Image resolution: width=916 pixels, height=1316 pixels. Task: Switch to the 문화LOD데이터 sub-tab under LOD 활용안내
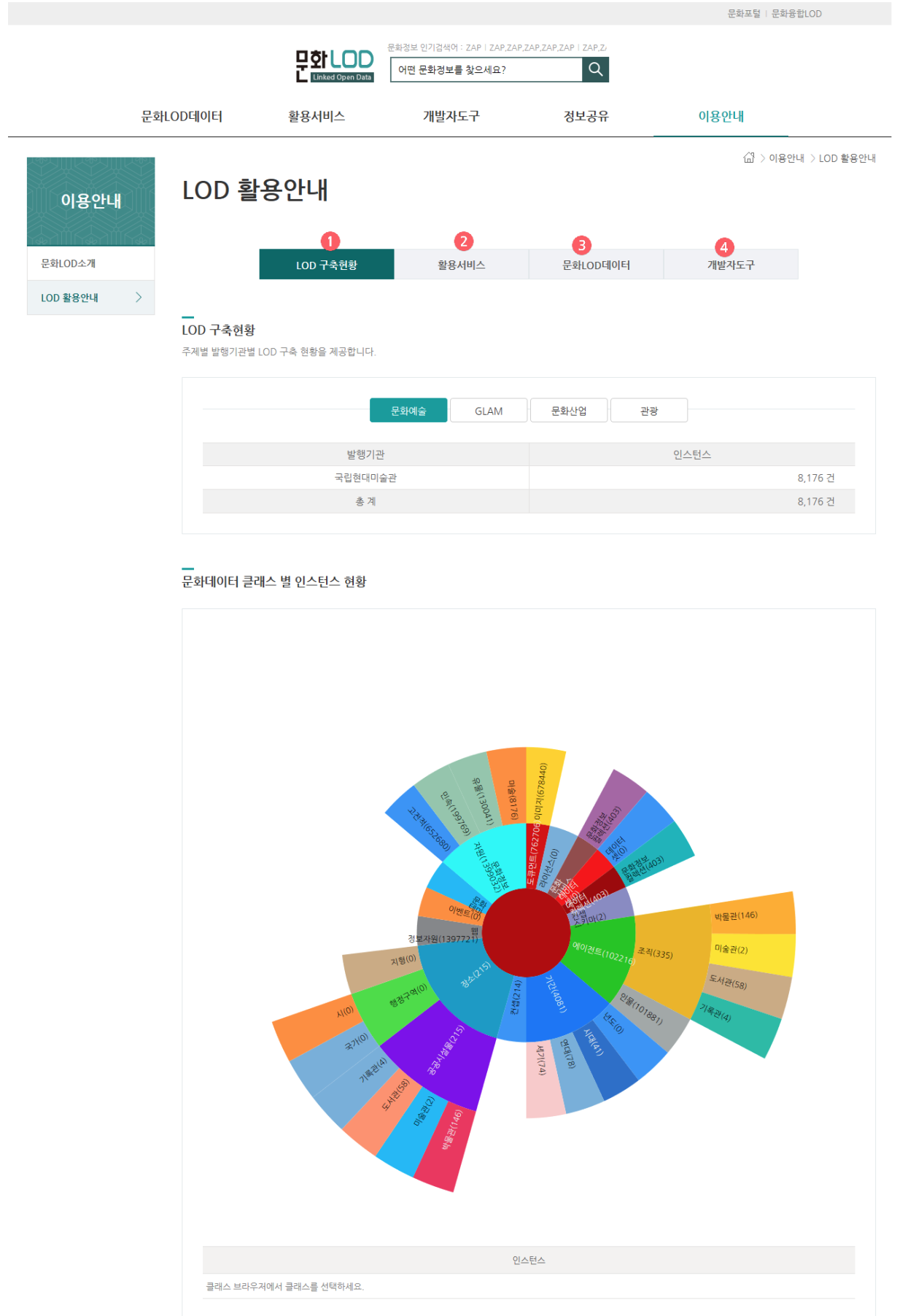click(597, 264)
